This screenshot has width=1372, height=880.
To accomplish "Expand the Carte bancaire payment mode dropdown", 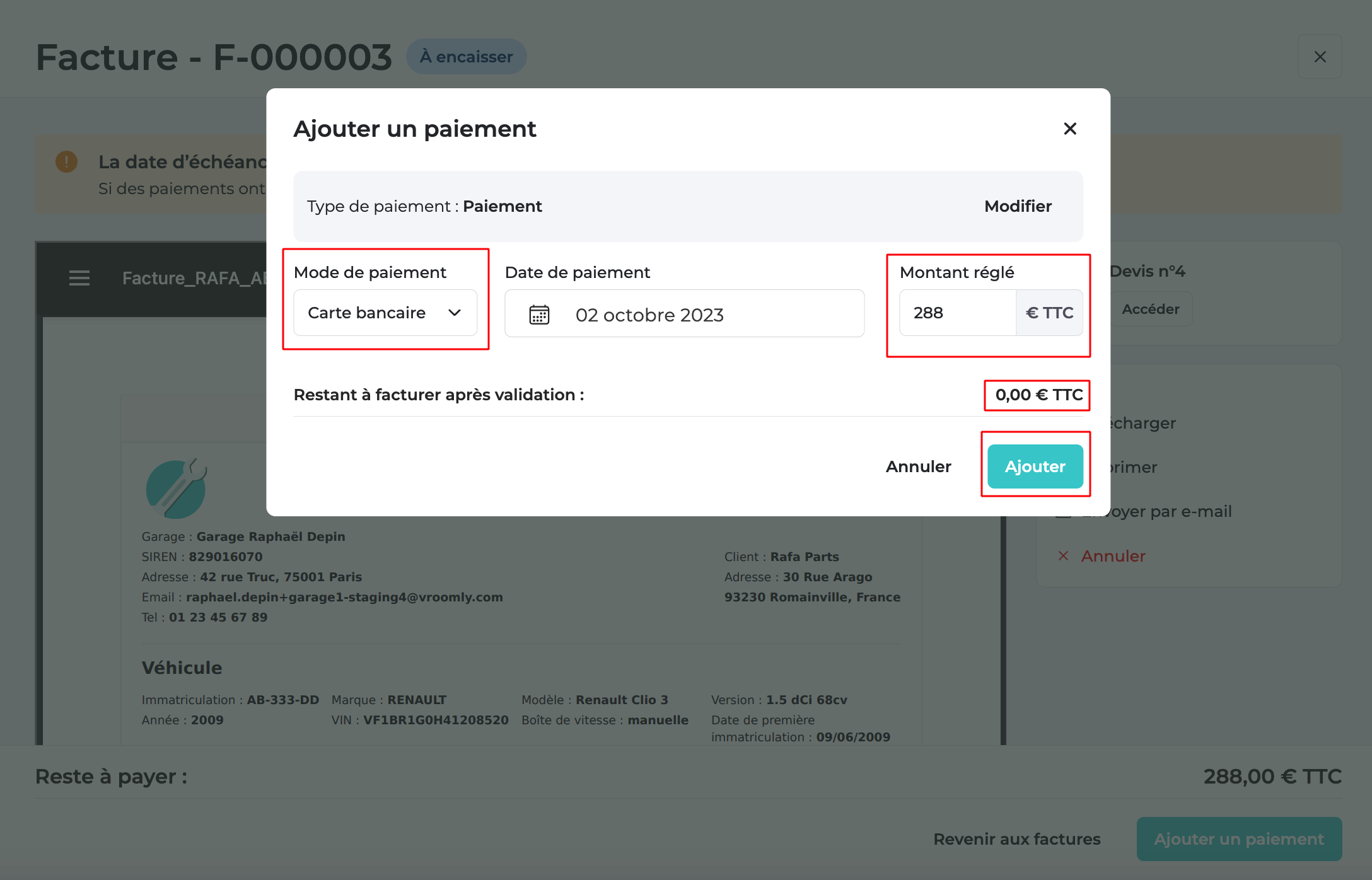I will point(385,313).
